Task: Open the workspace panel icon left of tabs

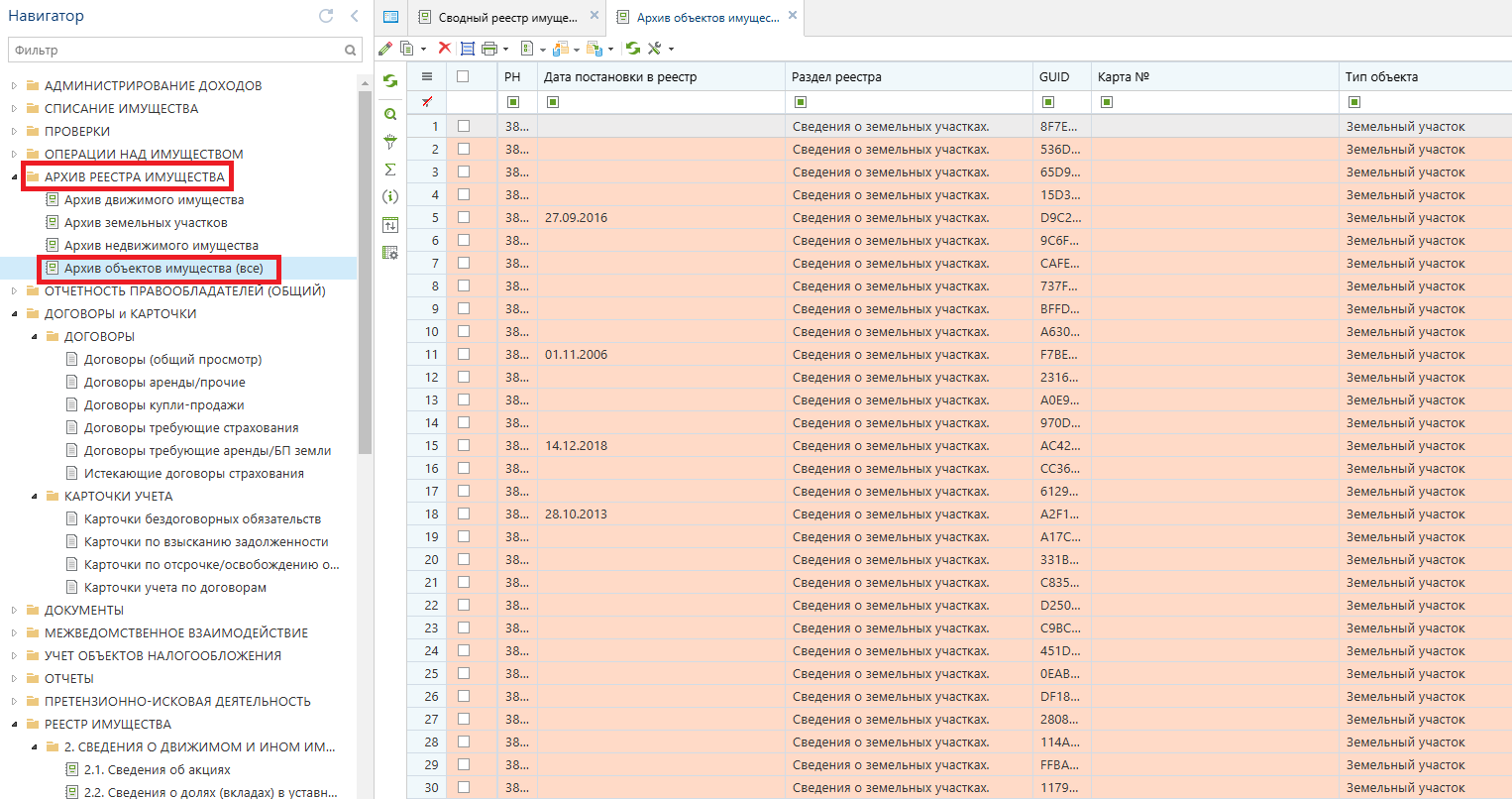Action: coord(390,17)
